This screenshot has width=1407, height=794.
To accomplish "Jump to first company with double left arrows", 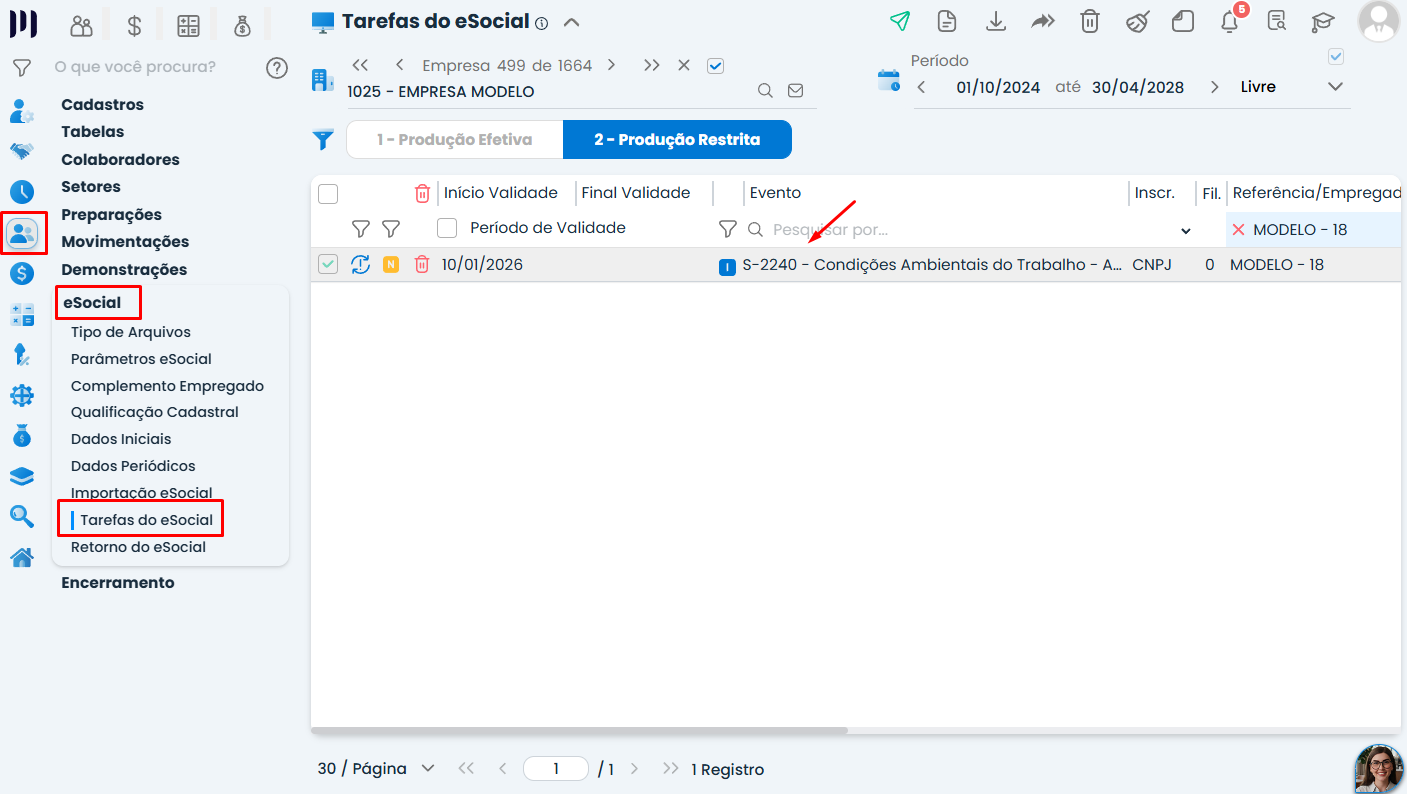I will click(361, 65).
